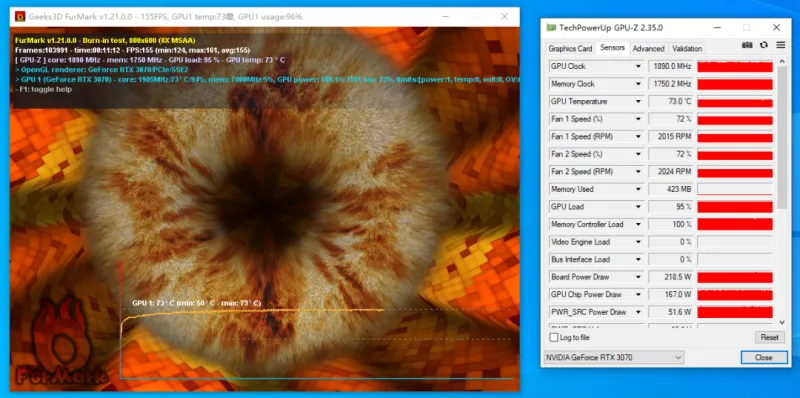Expand the PWR_SRC Power Draw dropdown
Screen dimensions: 800x398
638,312
